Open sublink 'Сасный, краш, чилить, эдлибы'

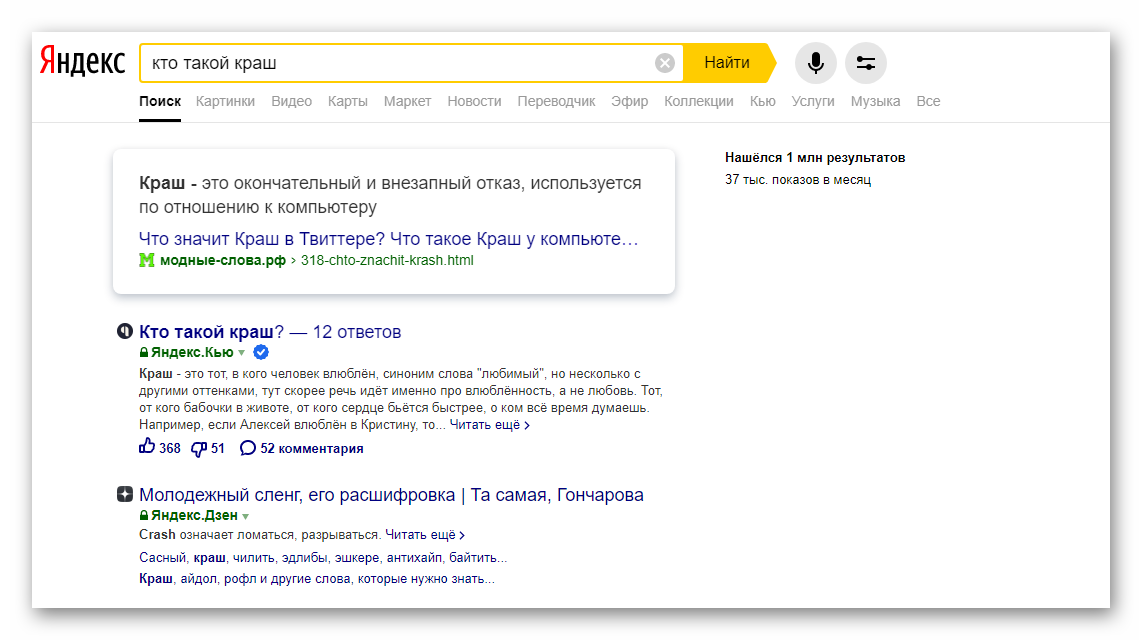323,558
